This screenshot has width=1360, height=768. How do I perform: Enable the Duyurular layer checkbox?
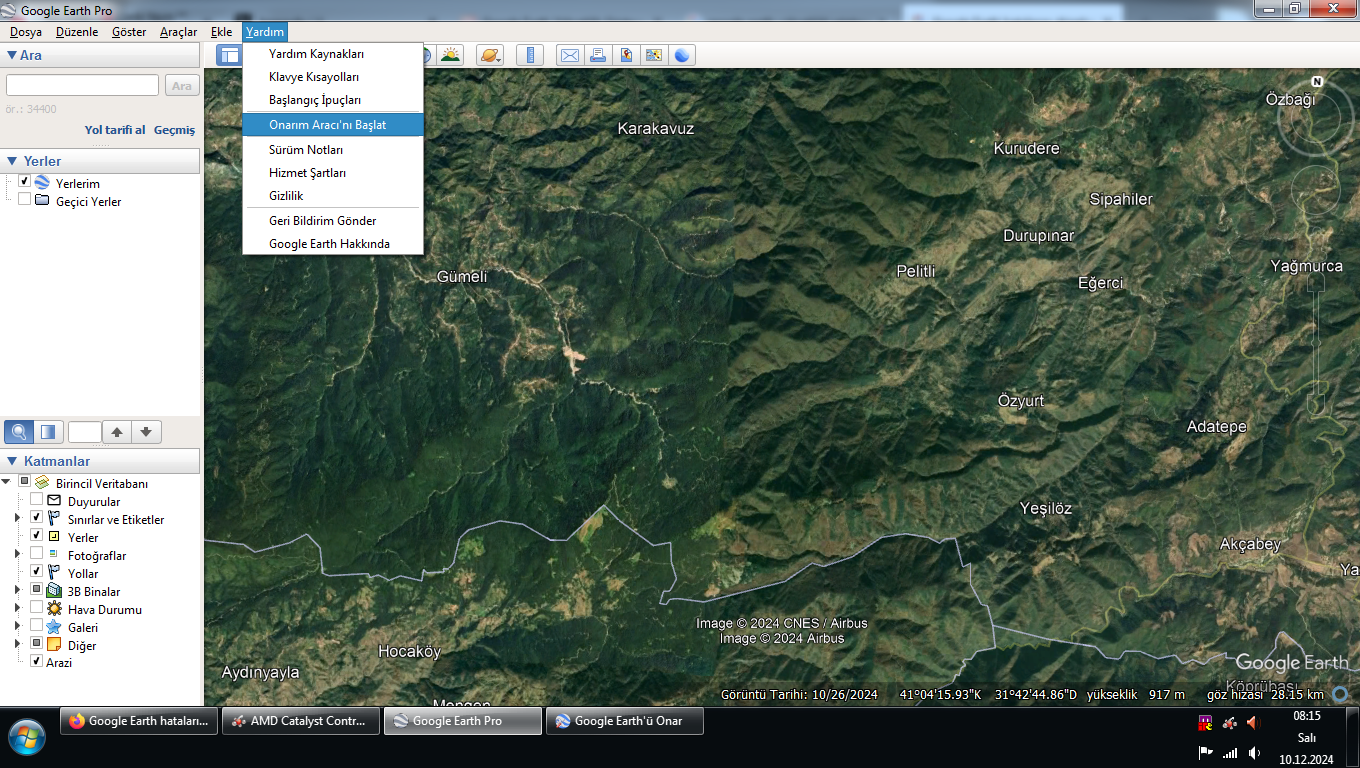pyautogui.click(x=37, y=500)
